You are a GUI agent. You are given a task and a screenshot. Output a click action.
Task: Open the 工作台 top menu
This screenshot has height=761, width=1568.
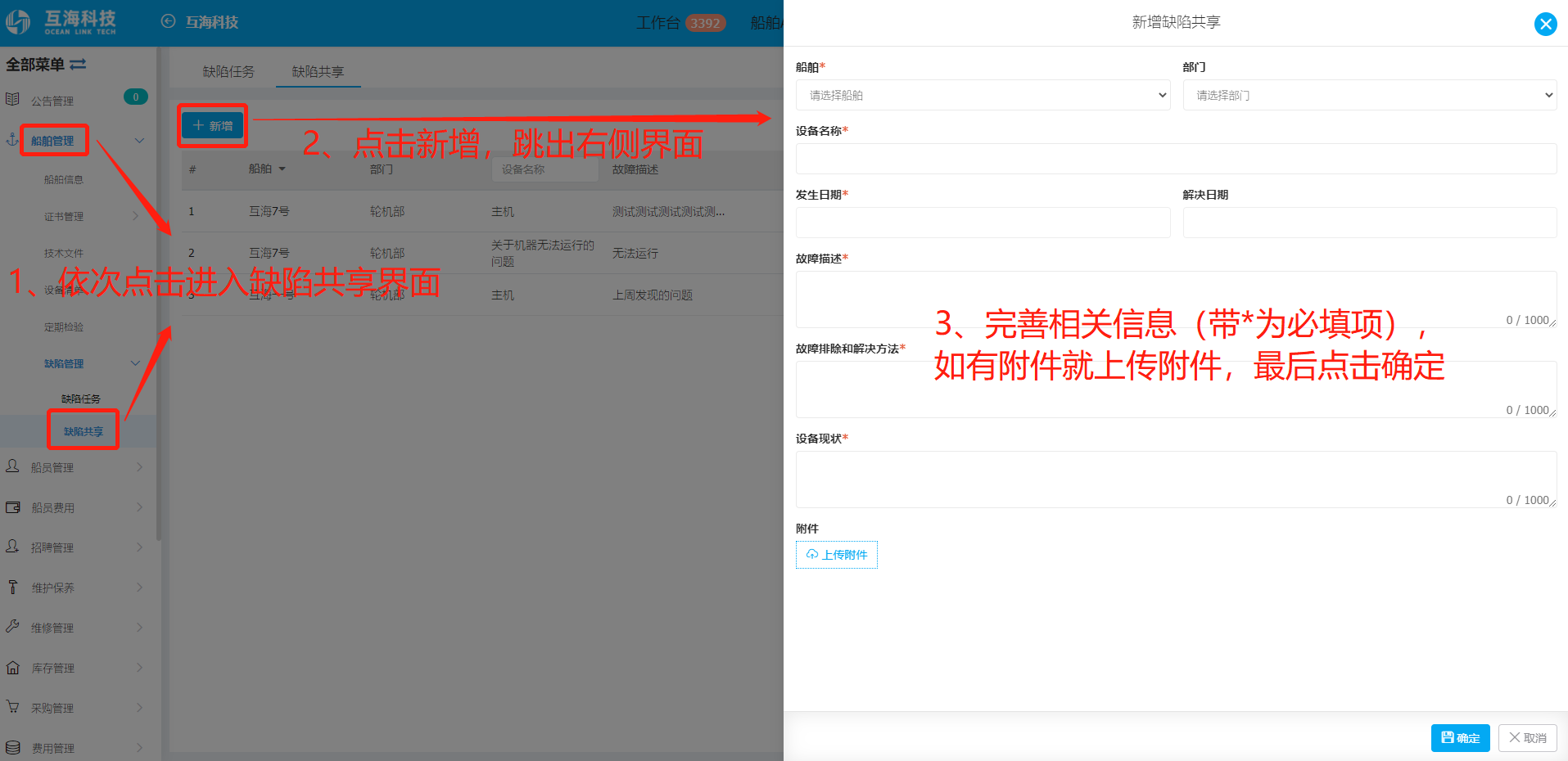pos(658,23)
